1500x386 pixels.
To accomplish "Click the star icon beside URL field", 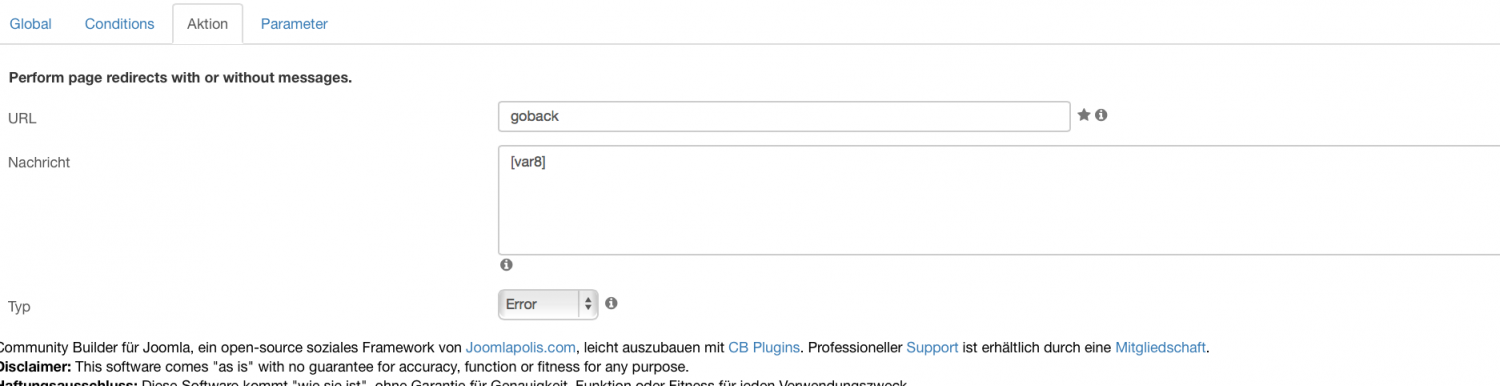I will tap(1084, 115).
